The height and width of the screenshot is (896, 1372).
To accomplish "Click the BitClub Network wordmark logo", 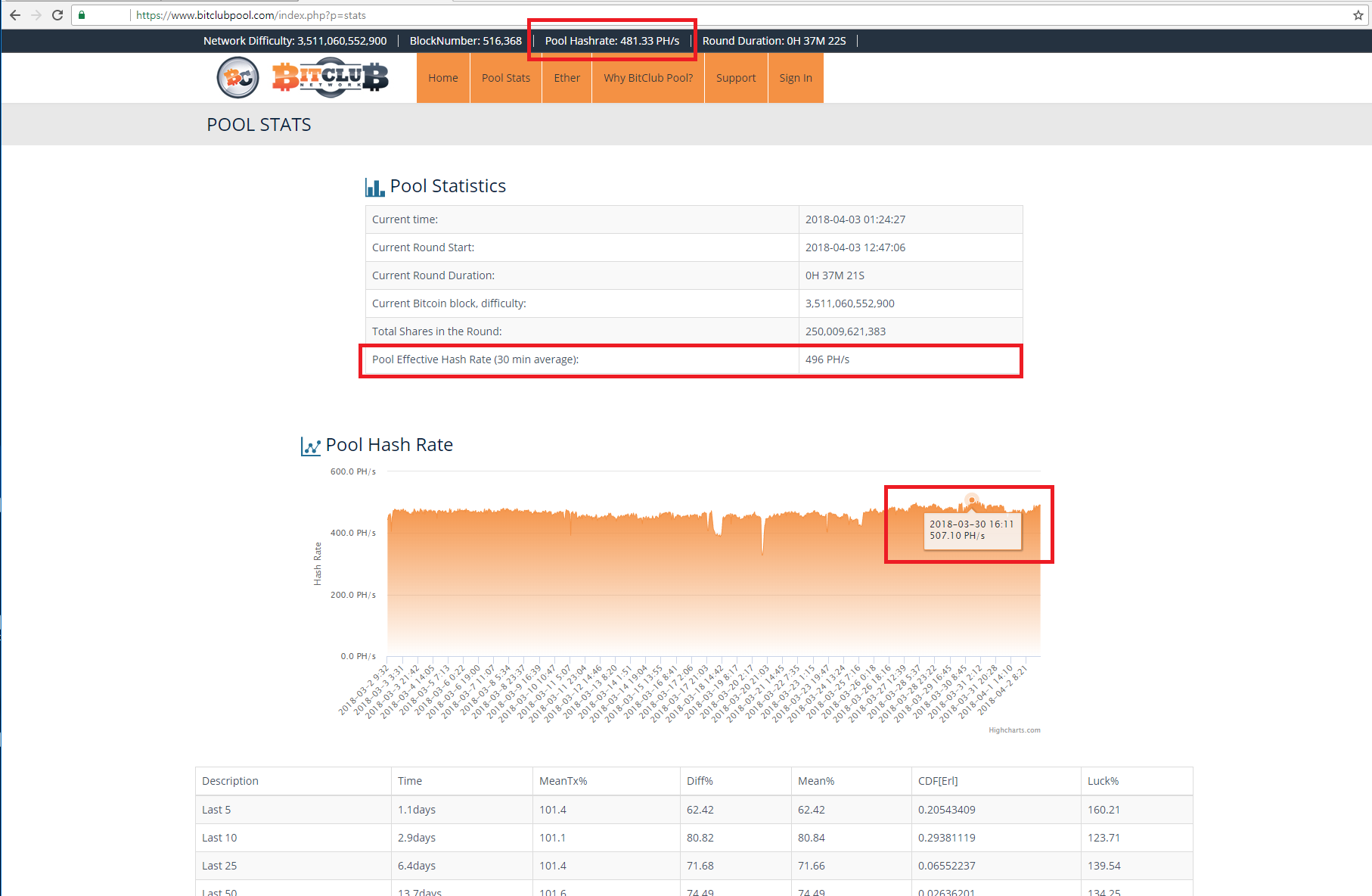I will (331, 76).
